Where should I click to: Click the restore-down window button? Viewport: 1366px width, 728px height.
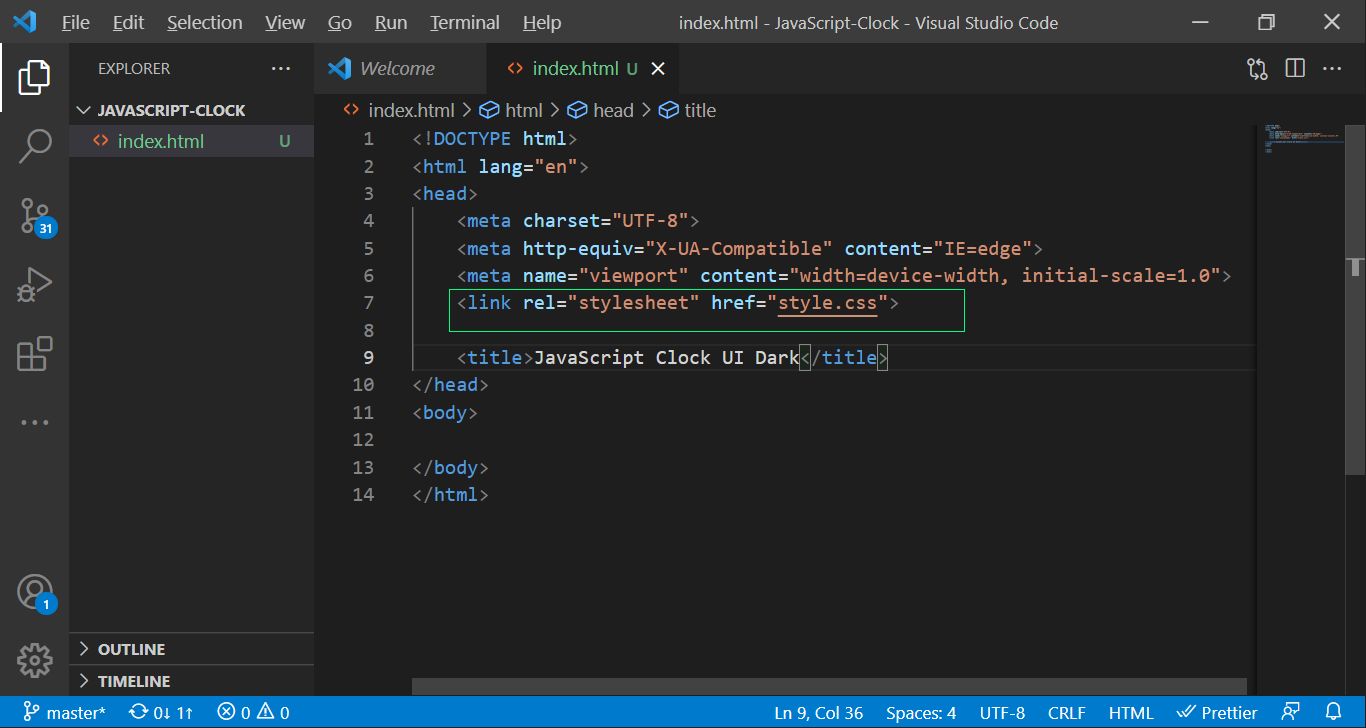(1267, 22)
